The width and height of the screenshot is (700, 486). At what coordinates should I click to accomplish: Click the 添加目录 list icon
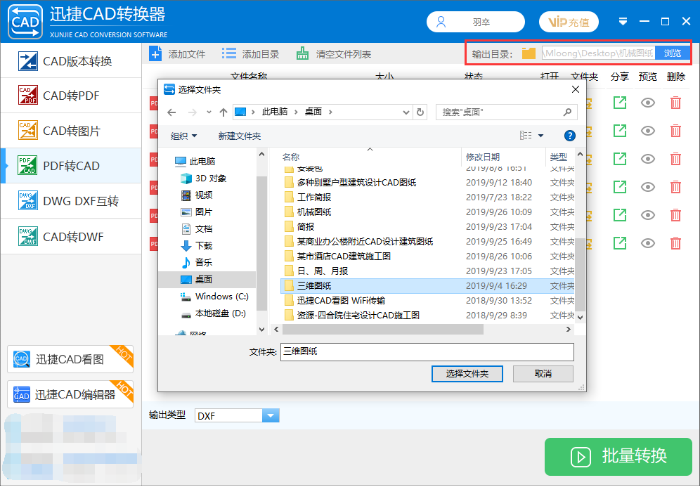(229, 54)
